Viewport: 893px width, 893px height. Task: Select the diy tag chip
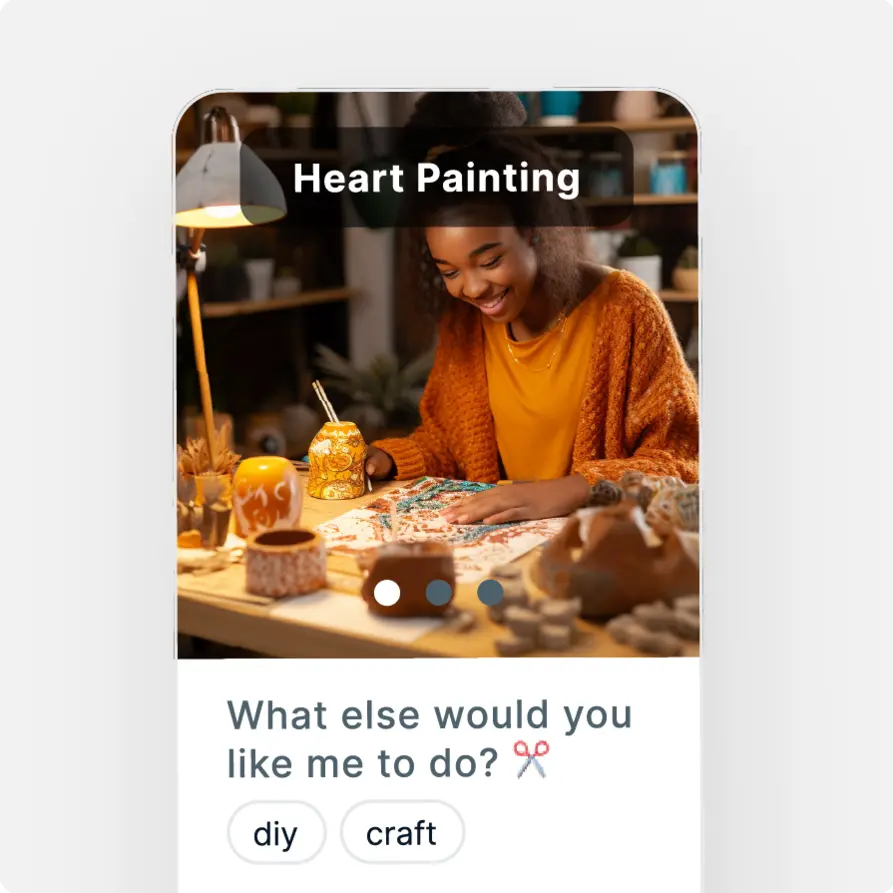point(276,833)
